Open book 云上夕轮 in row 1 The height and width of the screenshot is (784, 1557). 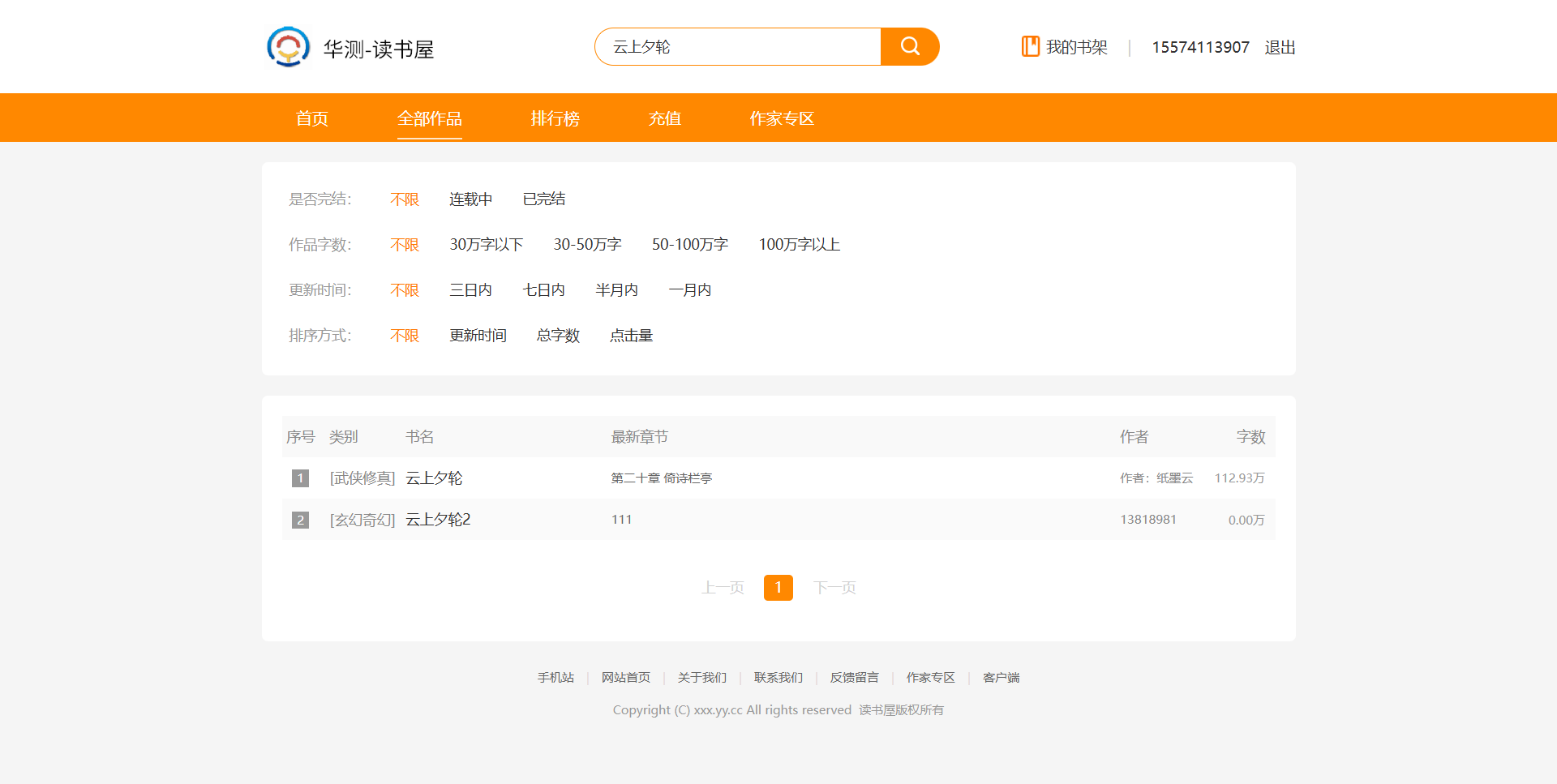click(x=434, y=478)
